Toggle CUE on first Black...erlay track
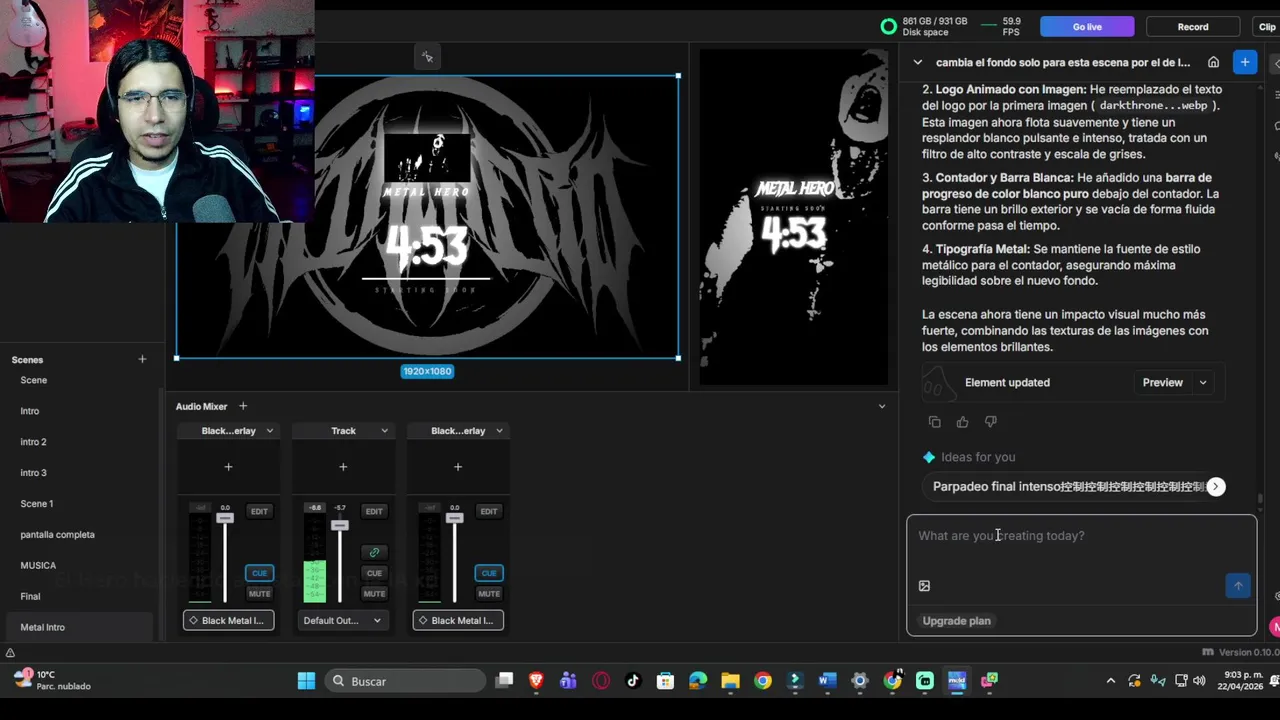This screenshot has height=720, width=1280. point(259,573)
